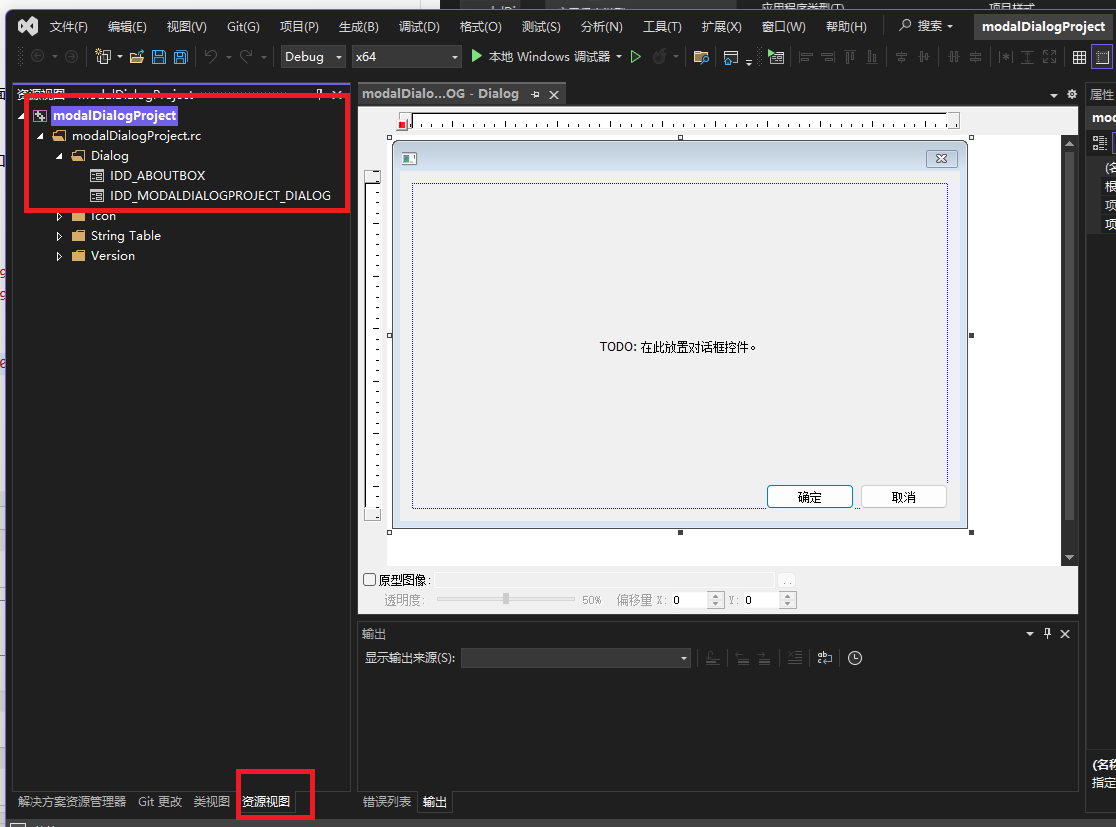
Task: Switch to the 错误列表 tab
Action: [x=386, y=802]
